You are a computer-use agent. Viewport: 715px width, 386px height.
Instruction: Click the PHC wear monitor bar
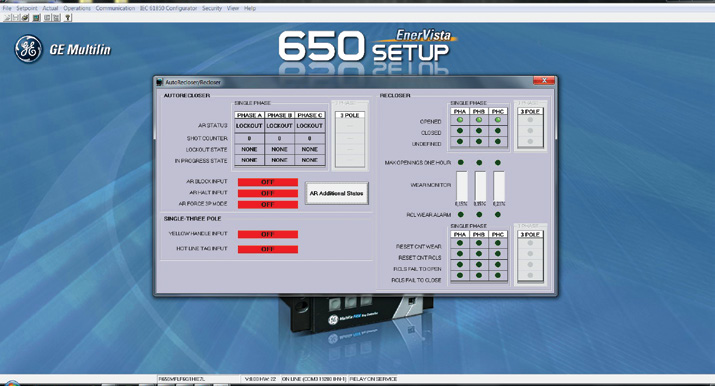(x=499, y=185)
